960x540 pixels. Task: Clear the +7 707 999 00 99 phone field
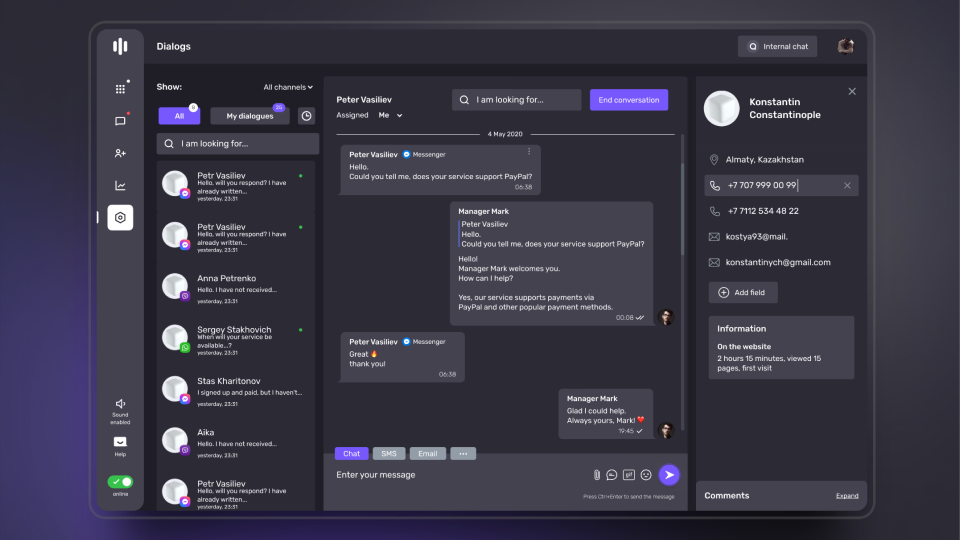tap(847, 186)
